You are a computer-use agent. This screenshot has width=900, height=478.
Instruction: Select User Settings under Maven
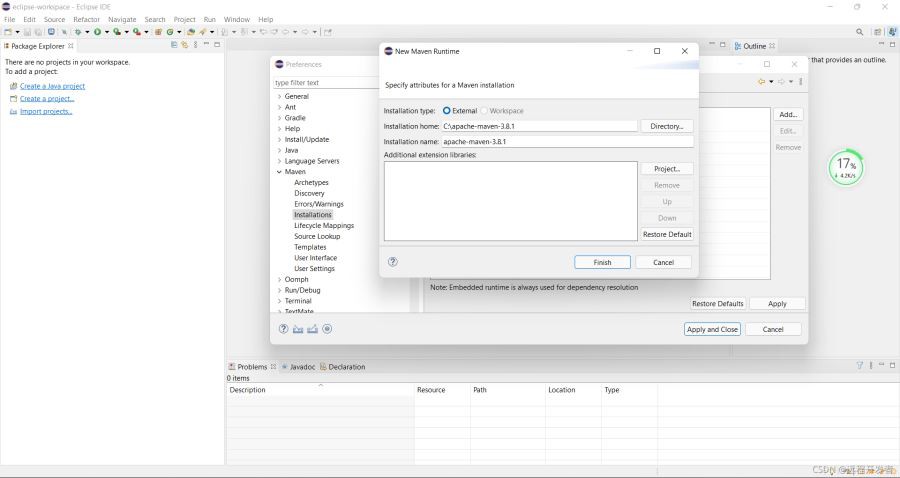(x=315, y=269)
